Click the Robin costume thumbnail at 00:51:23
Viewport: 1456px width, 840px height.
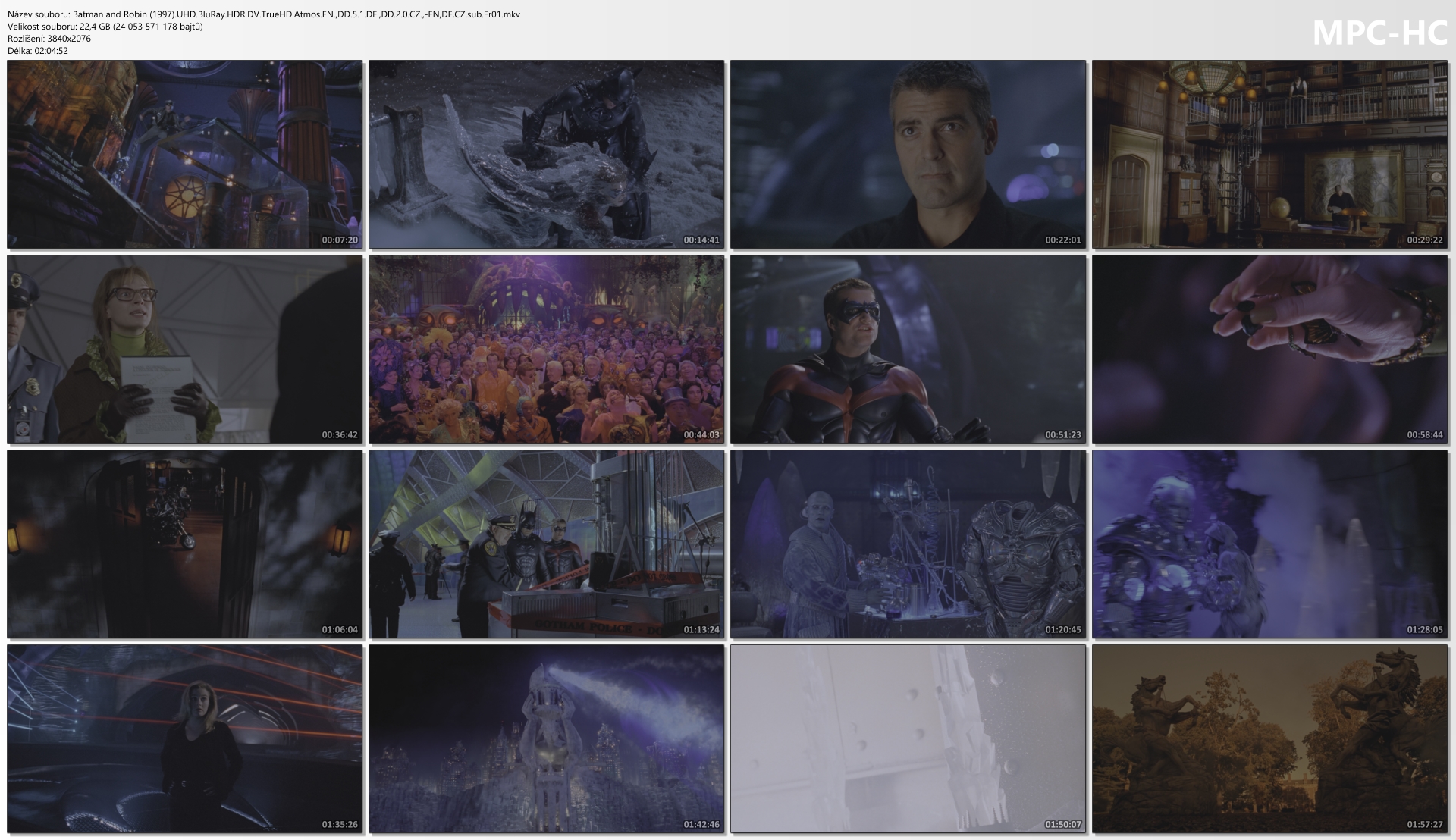pyautogui.click(x=908, y=349)
